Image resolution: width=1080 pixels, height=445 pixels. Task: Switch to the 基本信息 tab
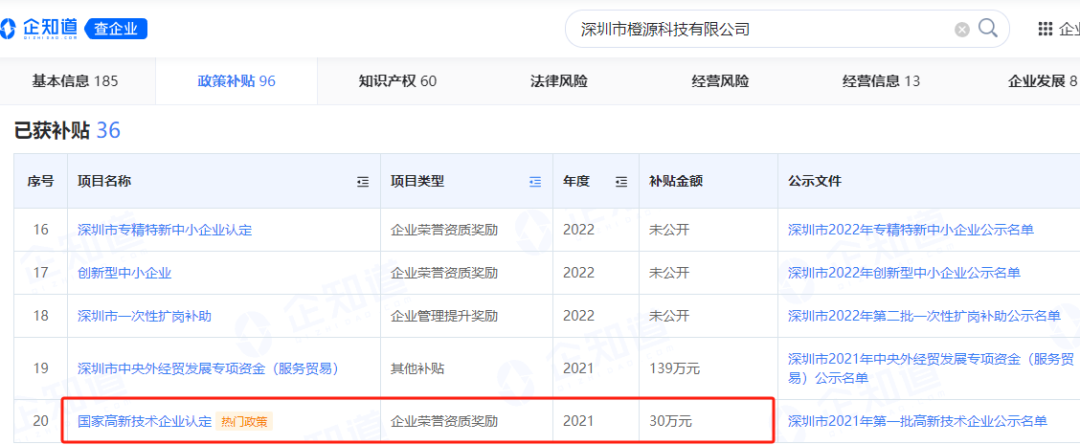(75, 81)
